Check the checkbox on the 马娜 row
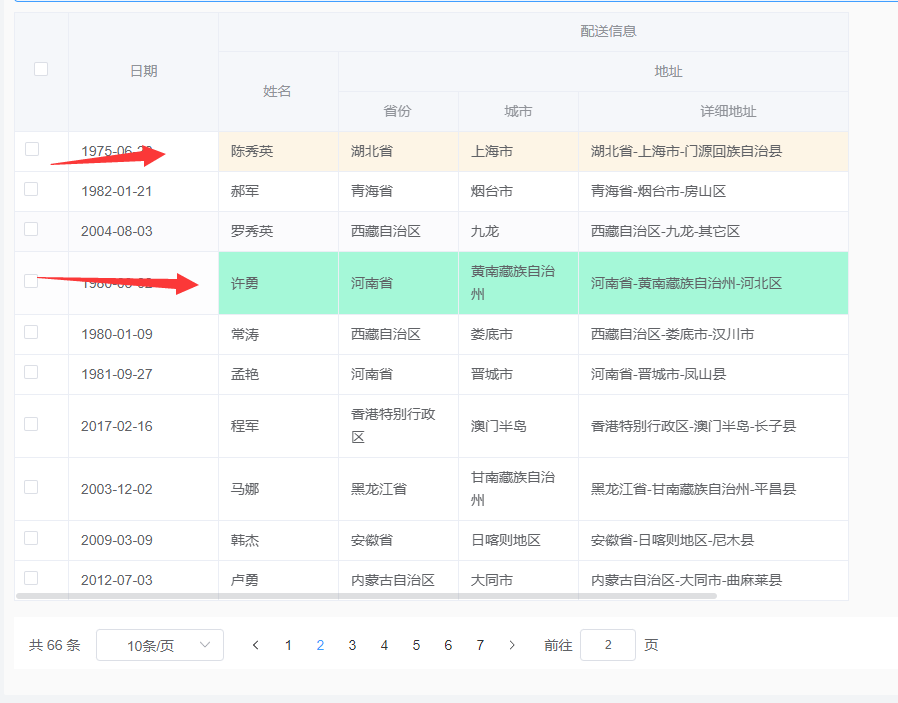Image resolution: width=898 pixels, height=703 pixels. [29, 489]
